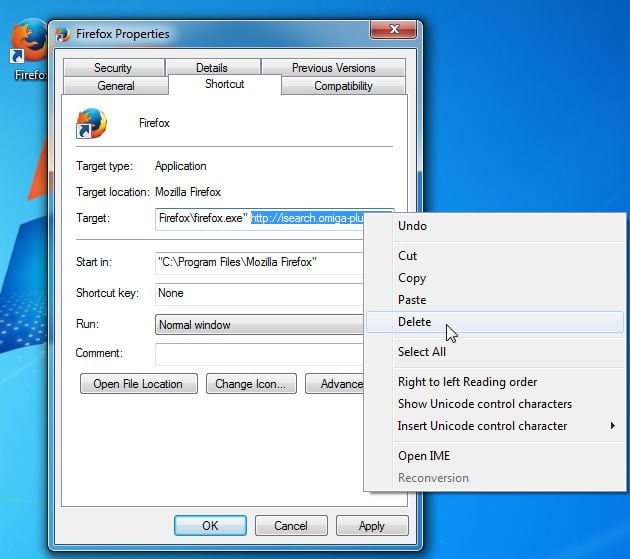Switch to the Security tab
The image size is (630, 559).
pos(113,68)
